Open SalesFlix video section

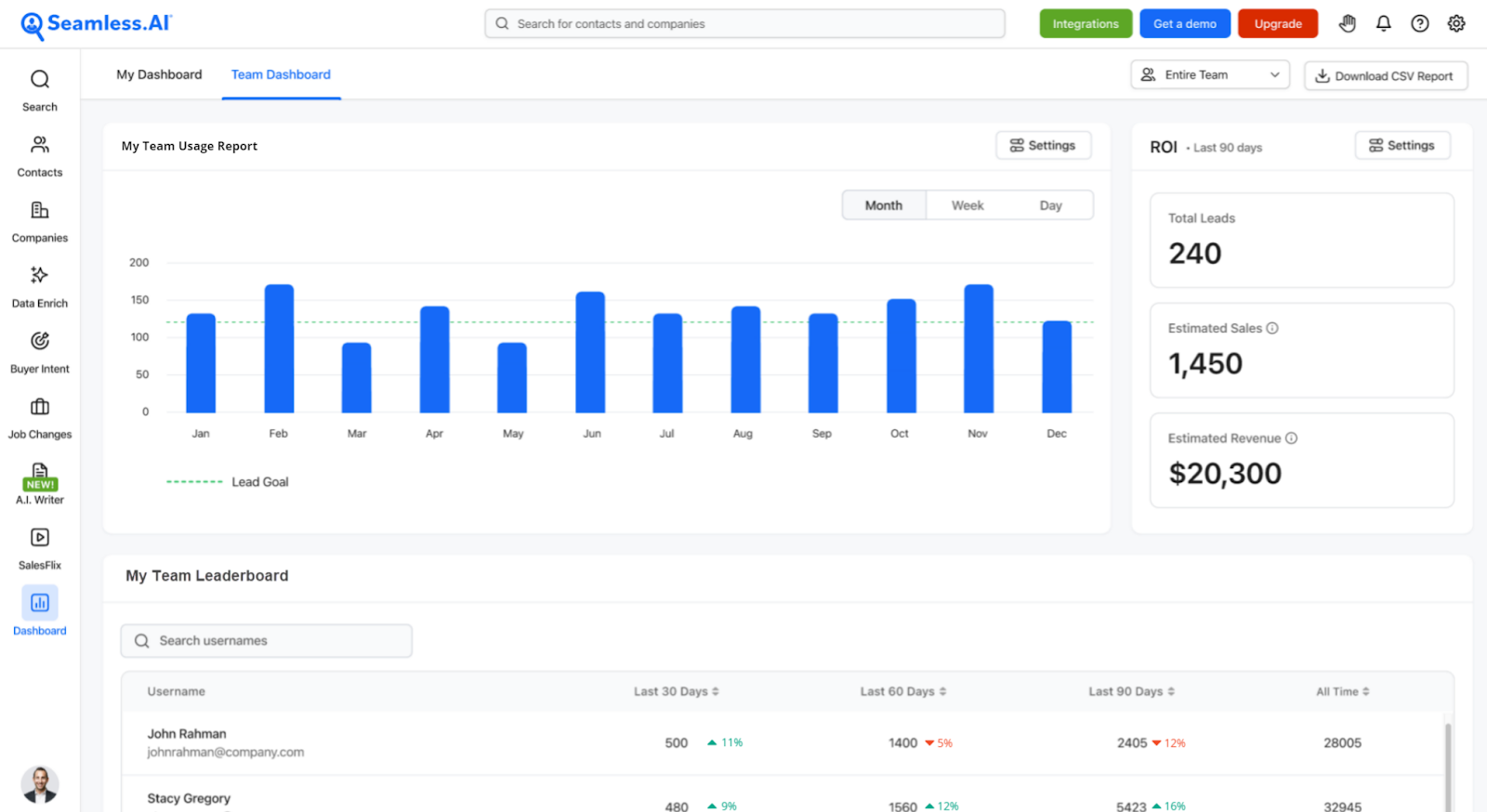pos(39,548)
